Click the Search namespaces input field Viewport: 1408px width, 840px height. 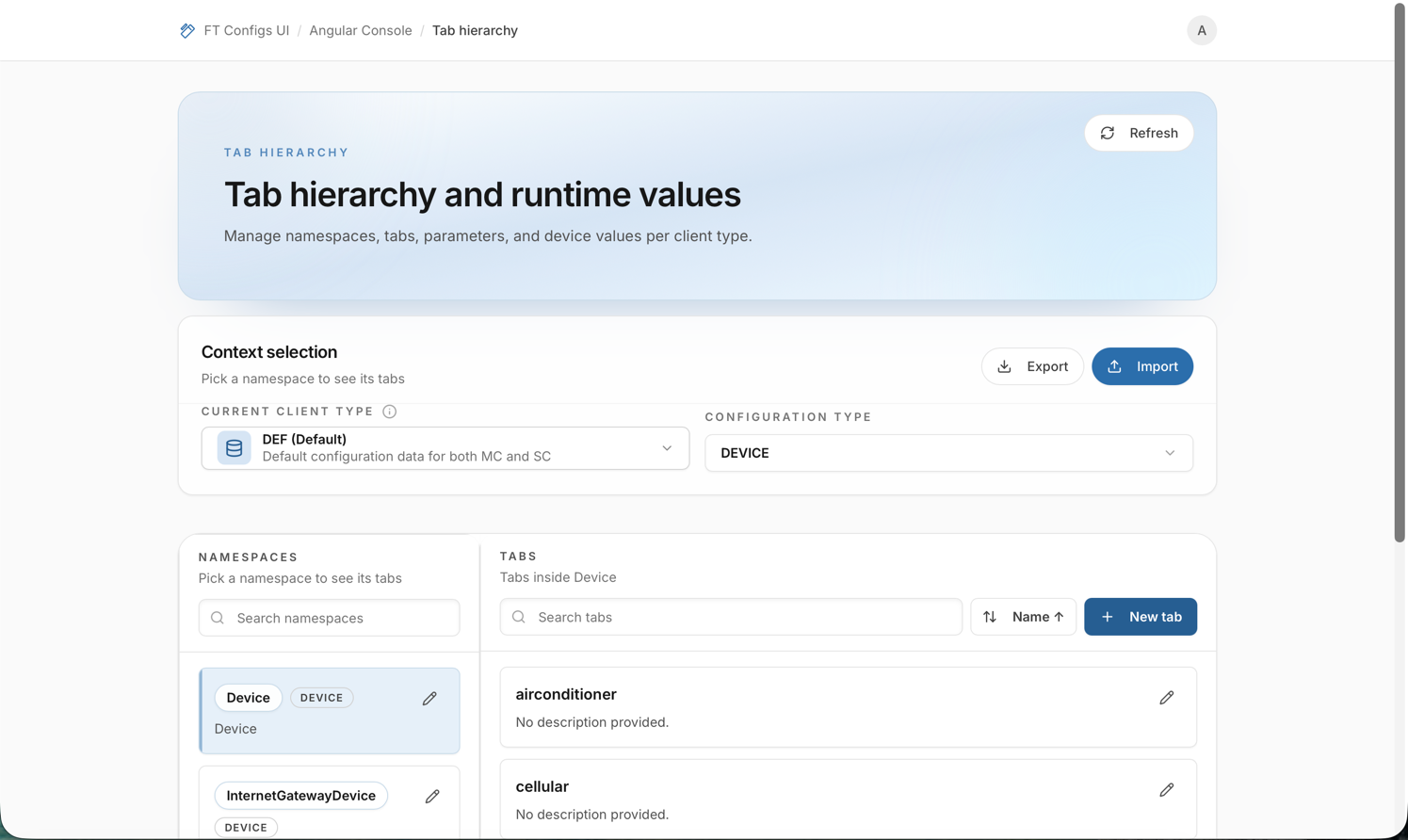[x=329, y=618]
